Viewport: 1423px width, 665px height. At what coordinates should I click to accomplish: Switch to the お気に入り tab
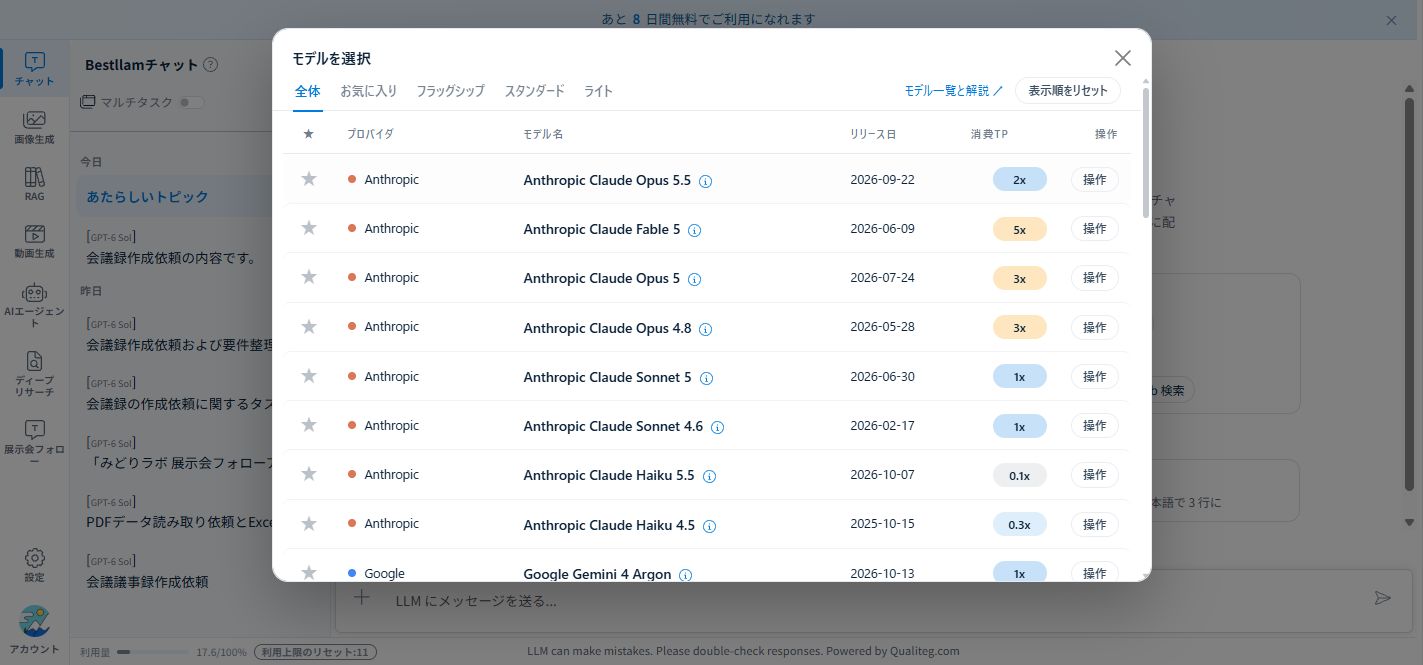(369, 91)
